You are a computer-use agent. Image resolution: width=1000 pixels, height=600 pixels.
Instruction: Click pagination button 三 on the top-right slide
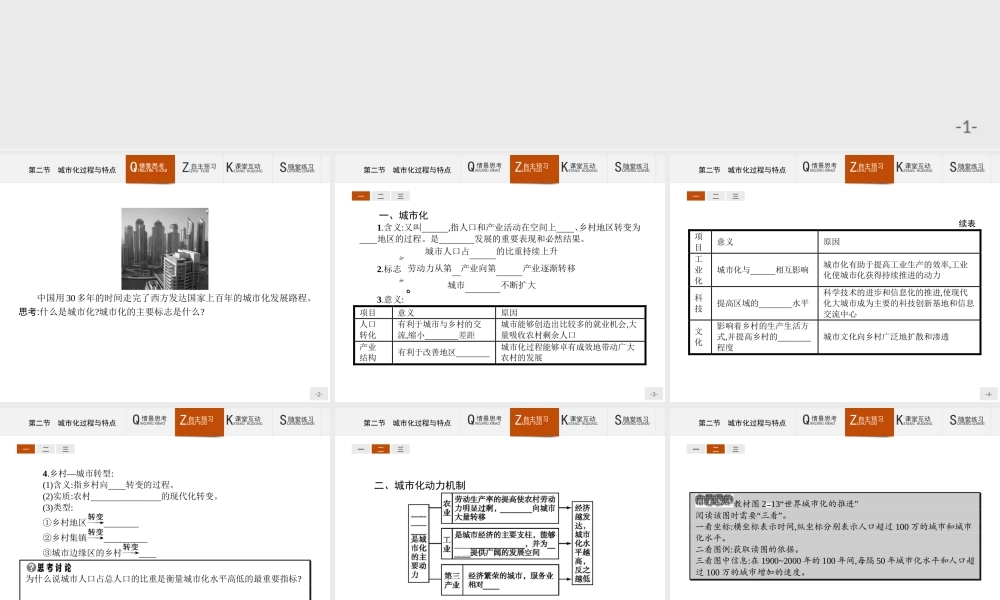pos(736,195)
